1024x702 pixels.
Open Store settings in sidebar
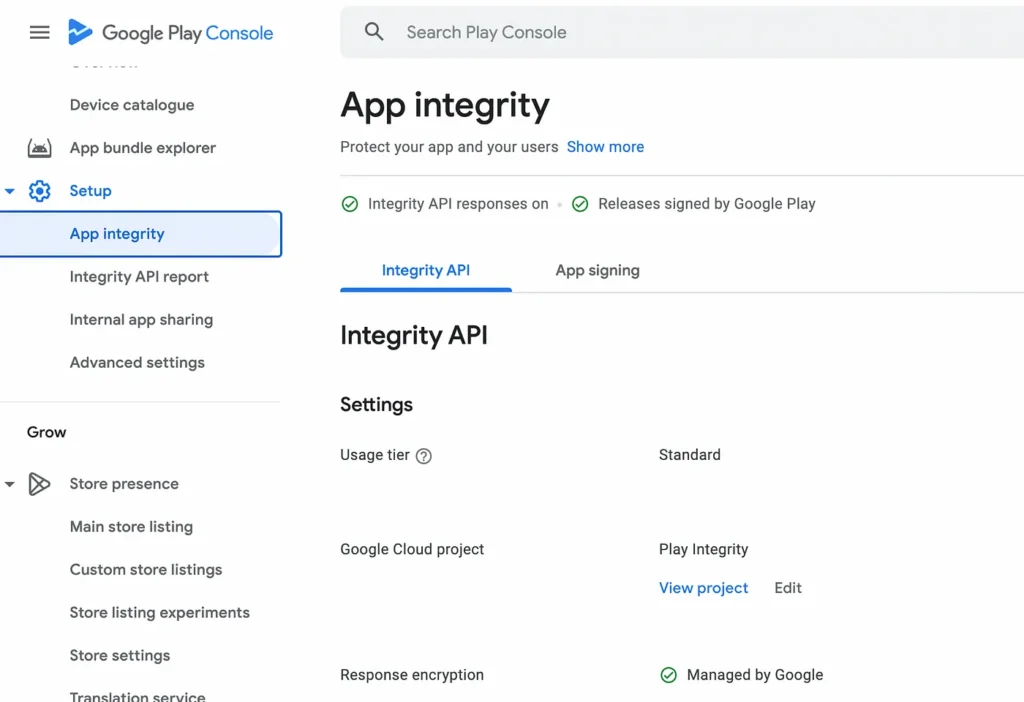click(120, 656)
